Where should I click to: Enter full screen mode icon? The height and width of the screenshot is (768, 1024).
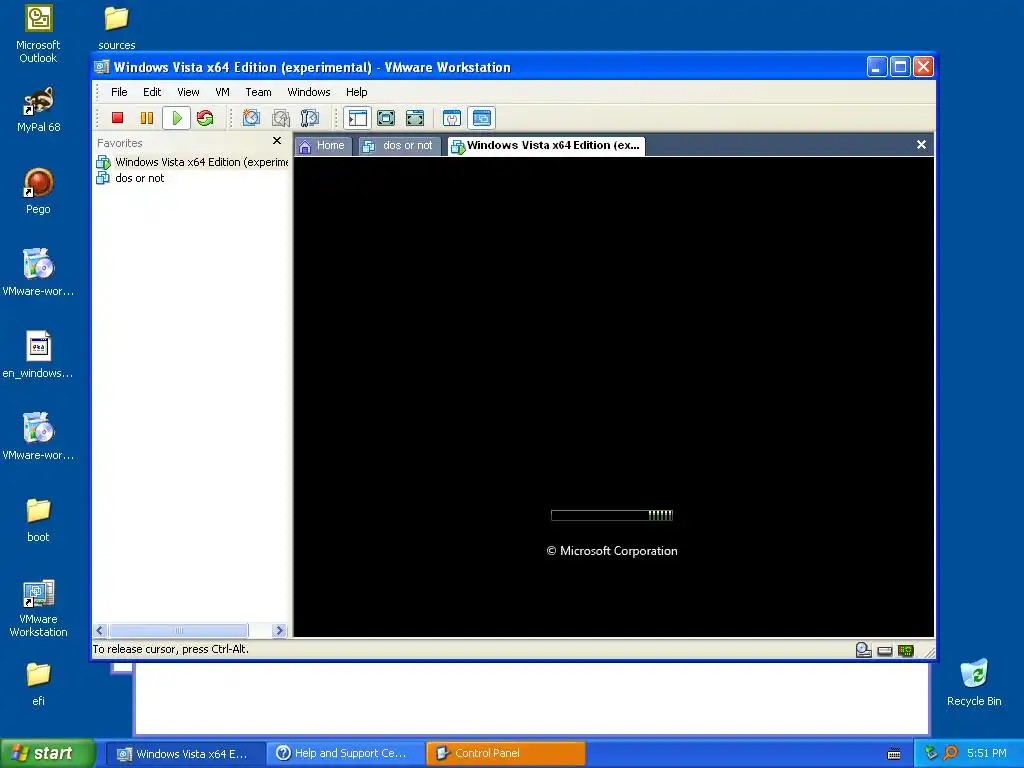click(386, 118)
